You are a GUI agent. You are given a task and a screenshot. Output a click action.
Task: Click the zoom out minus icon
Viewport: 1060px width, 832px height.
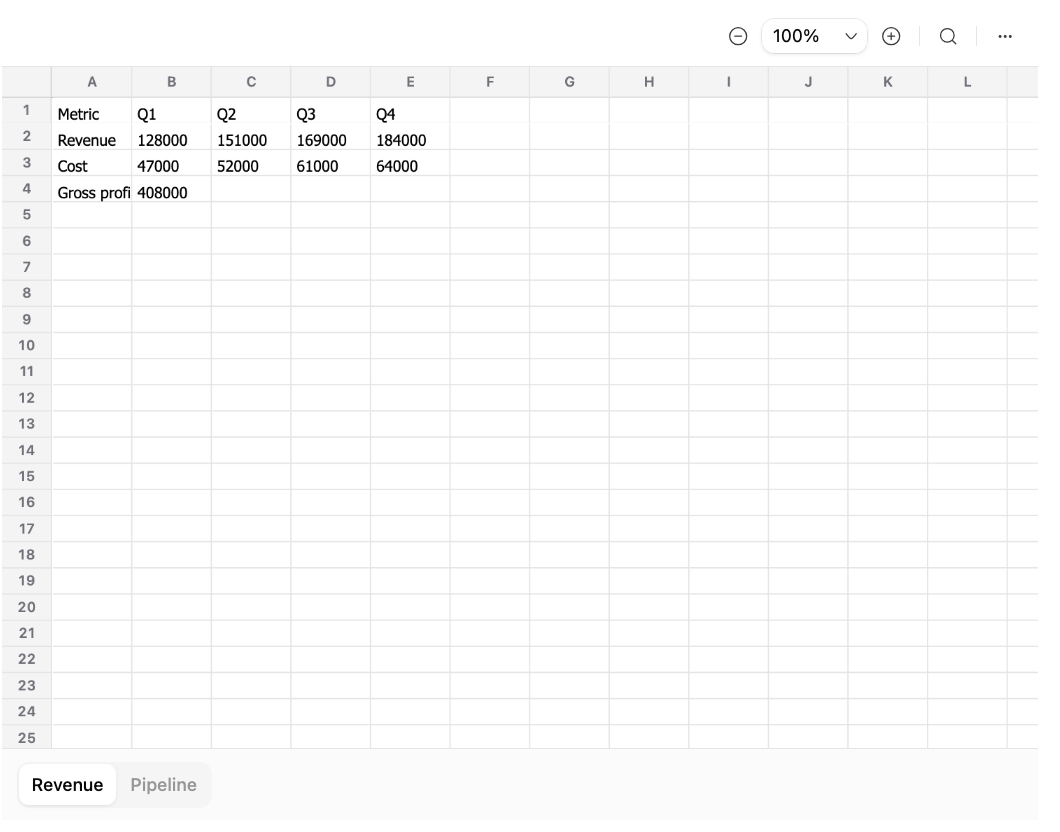(x=738, y=36)
